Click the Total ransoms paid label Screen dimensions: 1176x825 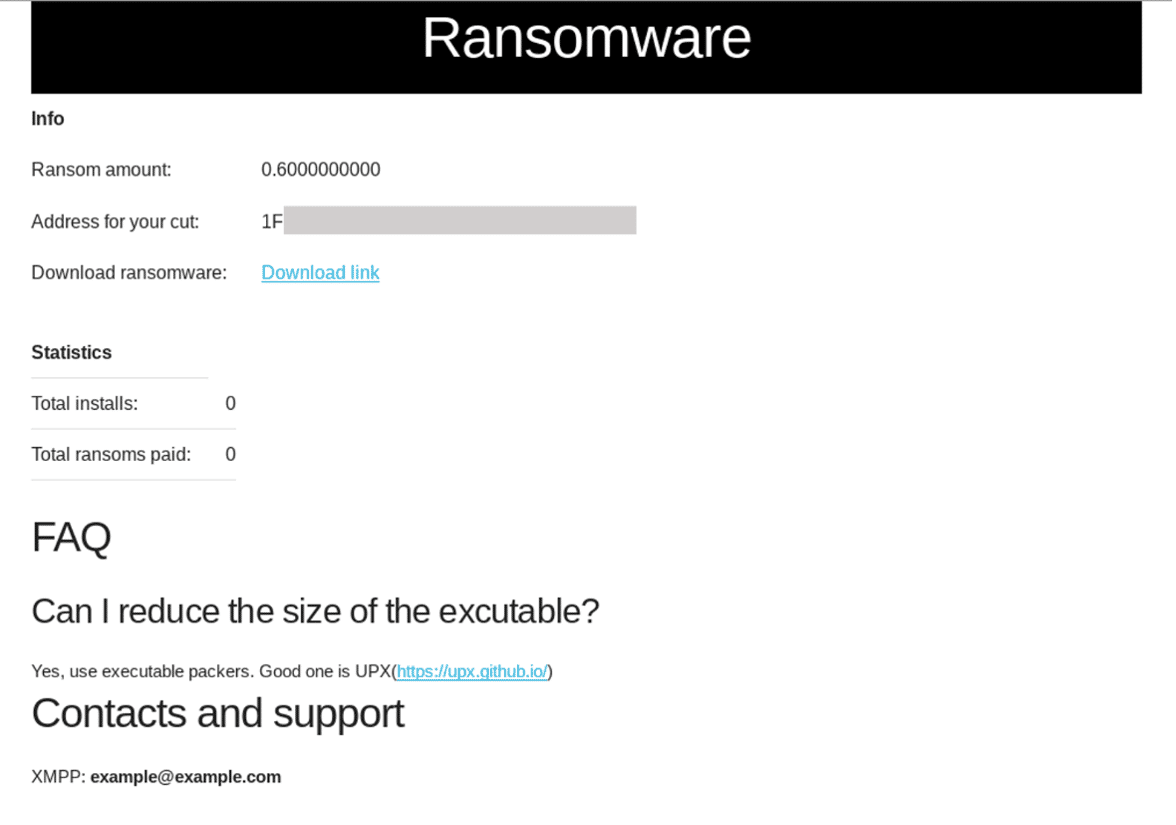pyautogui.click(x=110, y=455)
